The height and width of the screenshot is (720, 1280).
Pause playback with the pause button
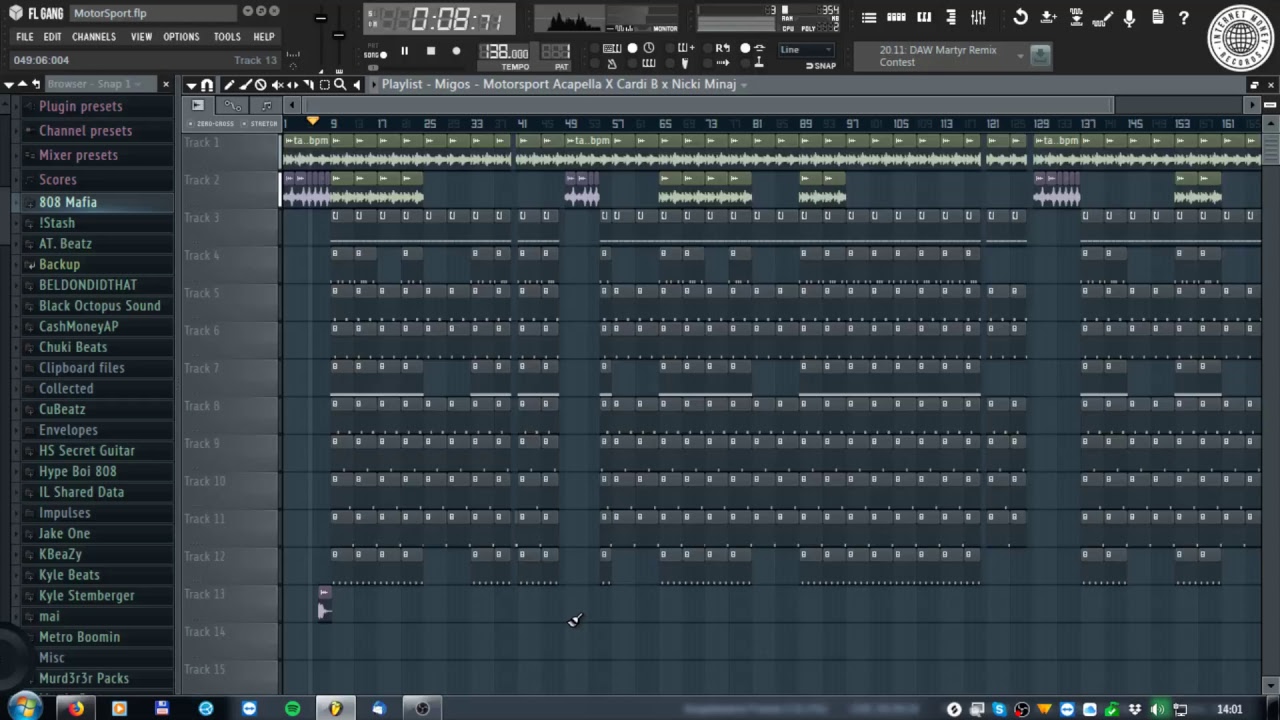404,51
